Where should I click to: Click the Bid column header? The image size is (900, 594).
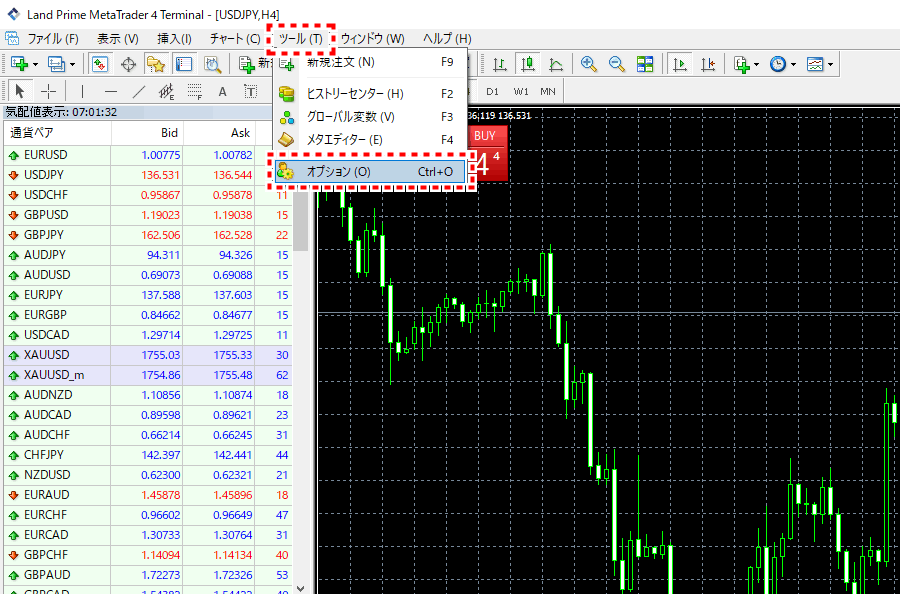point(147,133)
